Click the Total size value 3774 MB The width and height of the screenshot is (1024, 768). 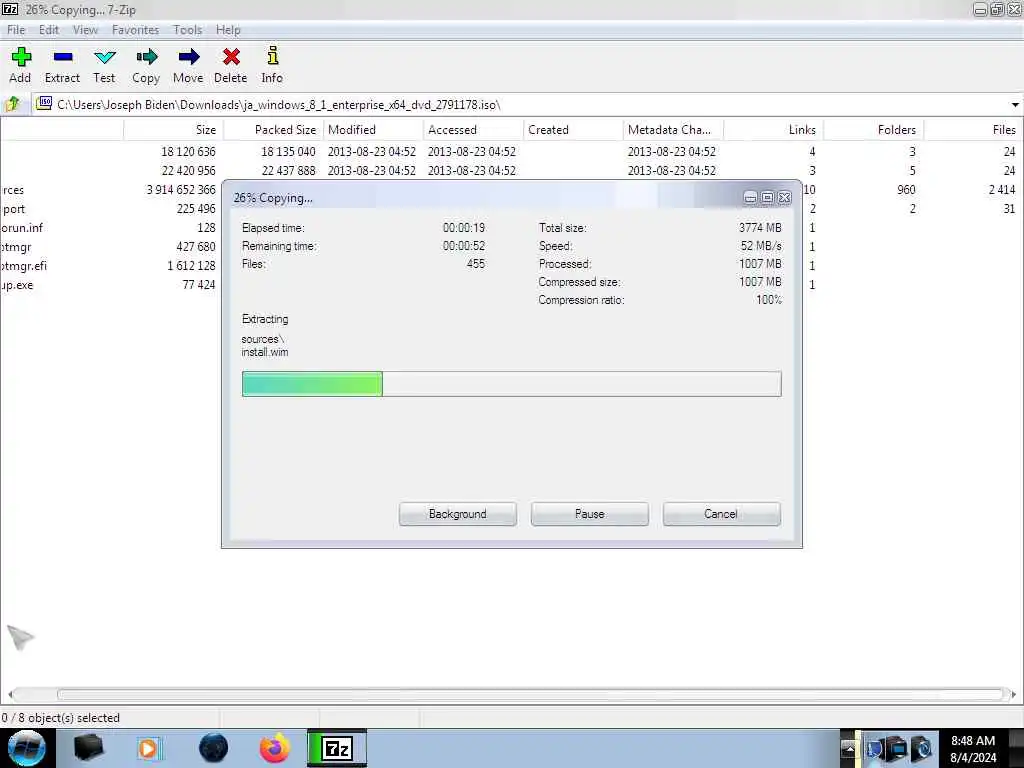click(760, 228)
